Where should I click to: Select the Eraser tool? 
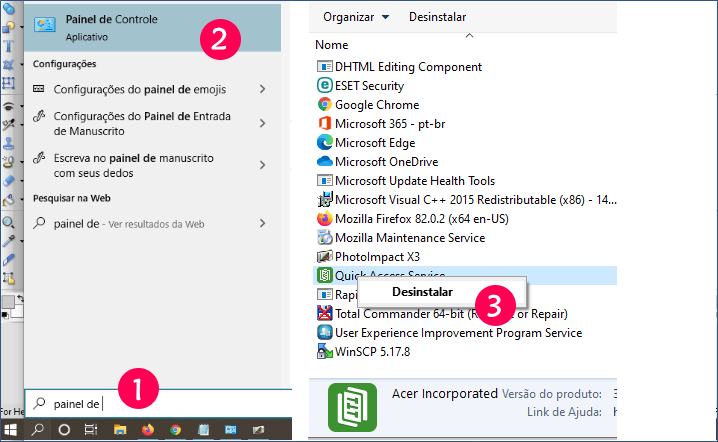pos(8,180)
